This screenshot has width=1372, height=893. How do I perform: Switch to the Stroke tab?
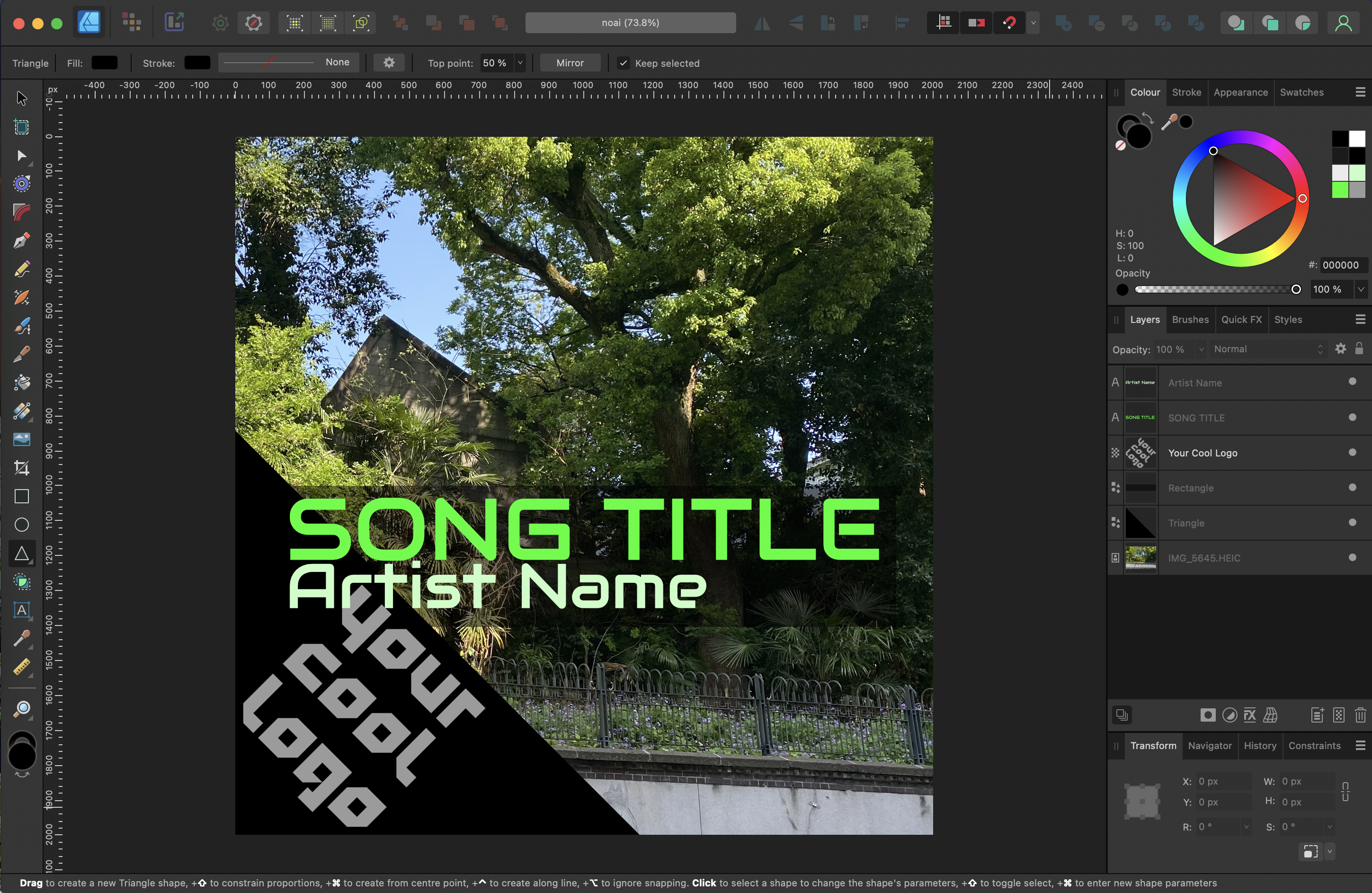click(x=1186, y=92)
